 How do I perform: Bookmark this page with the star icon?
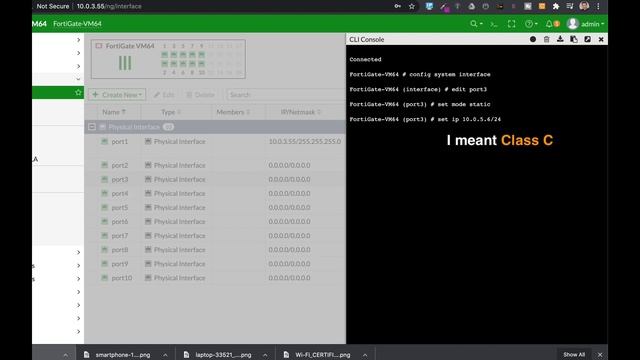tap(411, 6)
